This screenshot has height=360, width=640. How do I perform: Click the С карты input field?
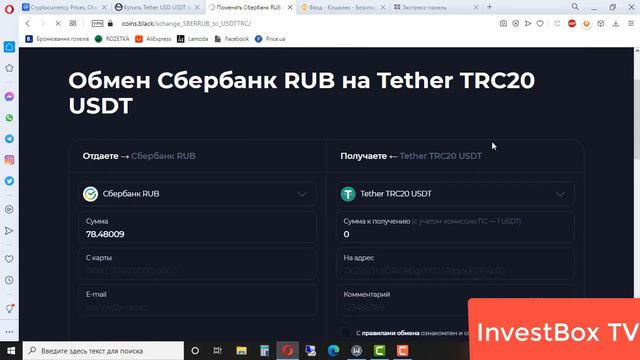(197, 264)
